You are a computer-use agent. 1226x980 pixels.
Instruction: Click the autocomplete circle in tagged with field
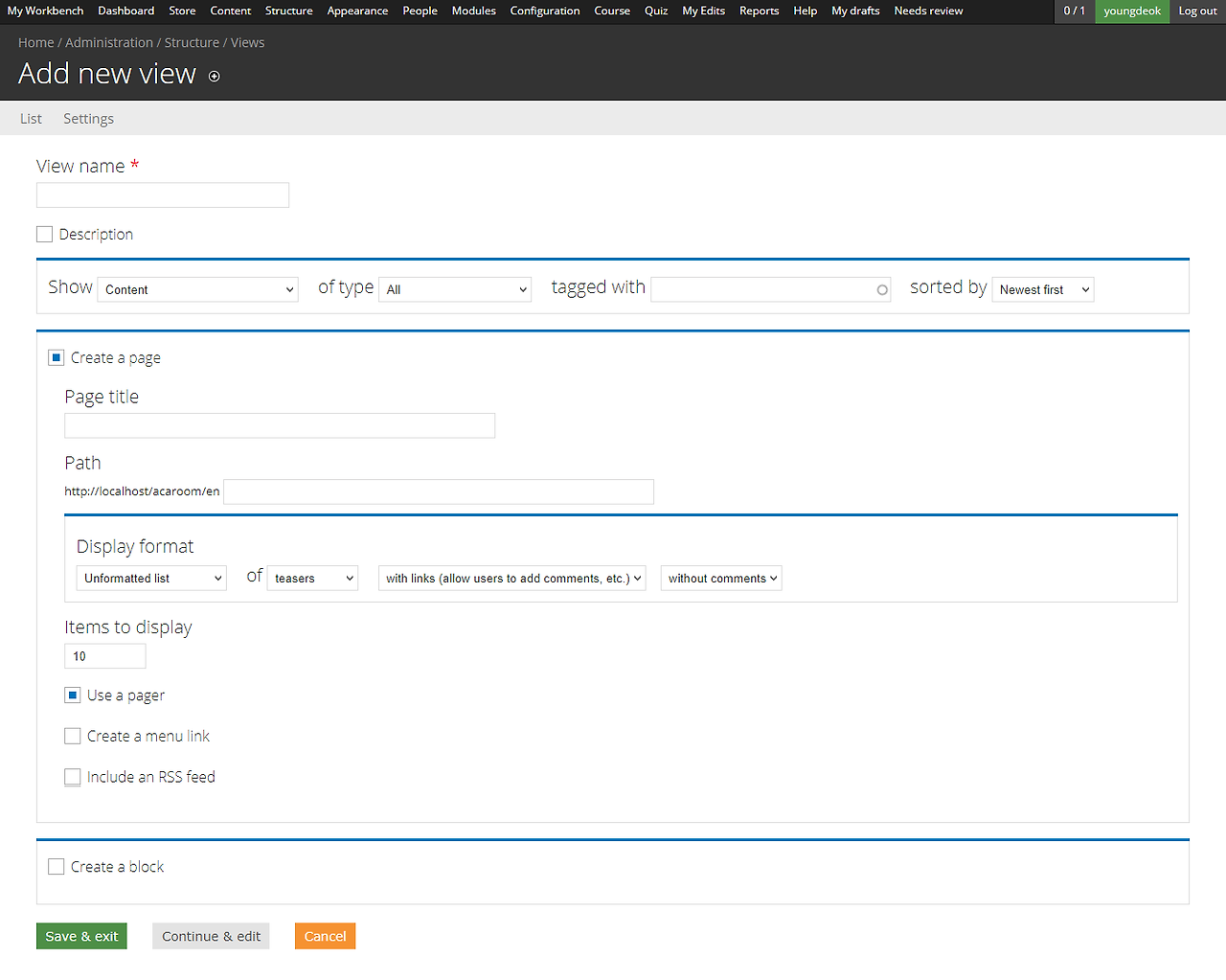click(x=882, y=290)
